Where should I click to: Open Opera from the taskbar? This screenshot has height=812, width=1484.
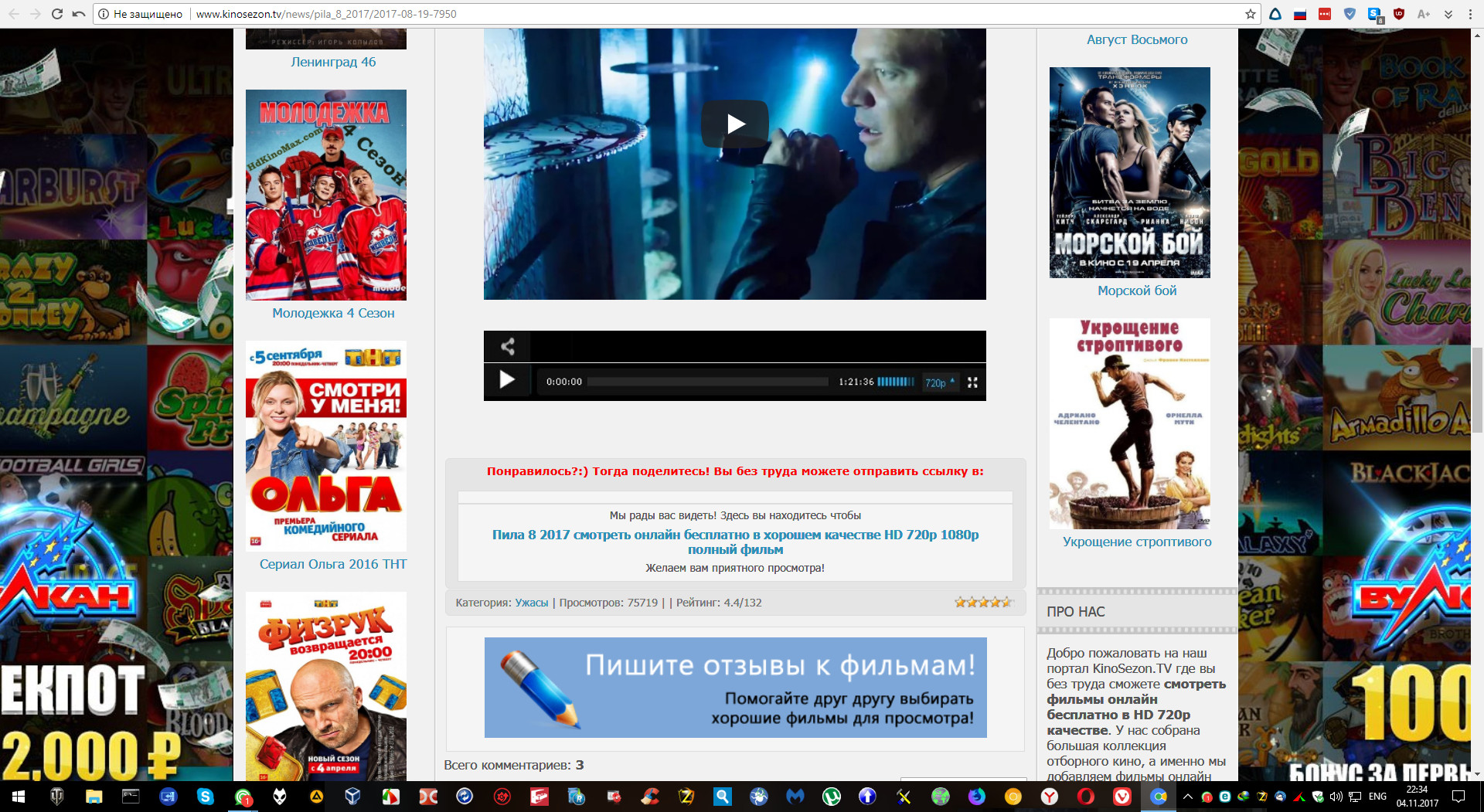pyautogui.click(x=1085, y=797)
